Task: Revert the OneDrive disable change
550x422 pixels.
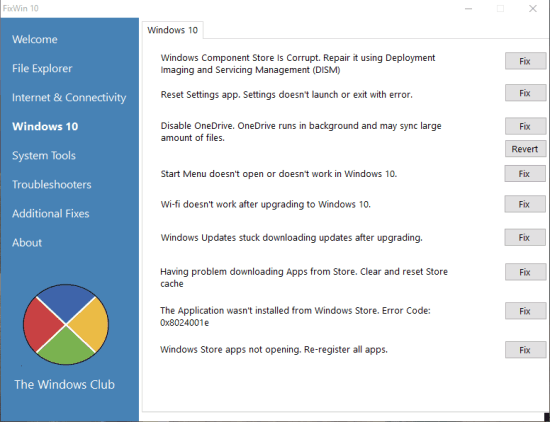Action: click(x=525, y=149)
